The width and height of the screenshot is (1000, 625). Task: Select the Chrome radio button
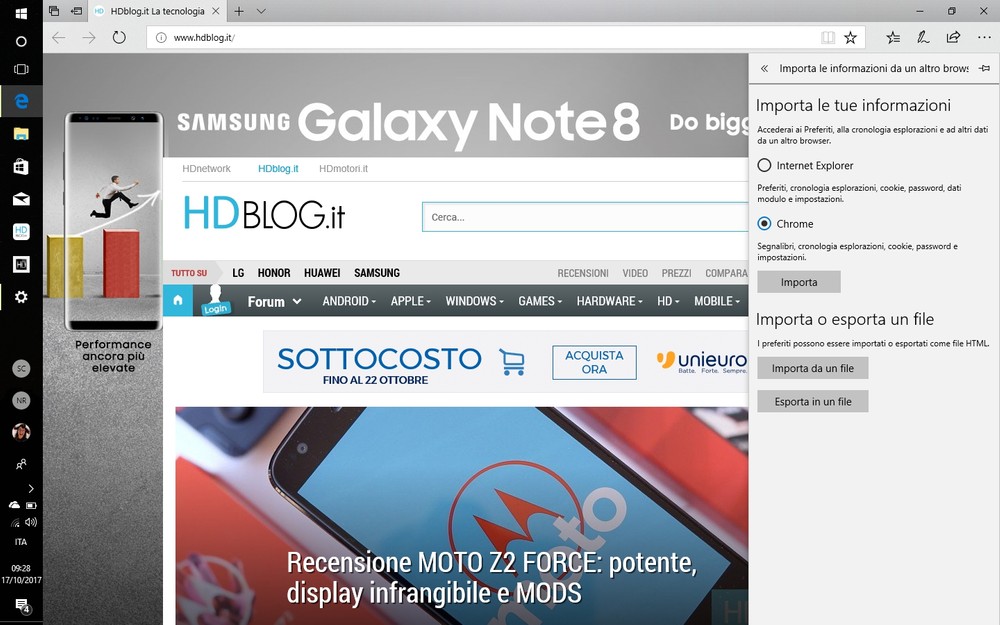point(765,224)
